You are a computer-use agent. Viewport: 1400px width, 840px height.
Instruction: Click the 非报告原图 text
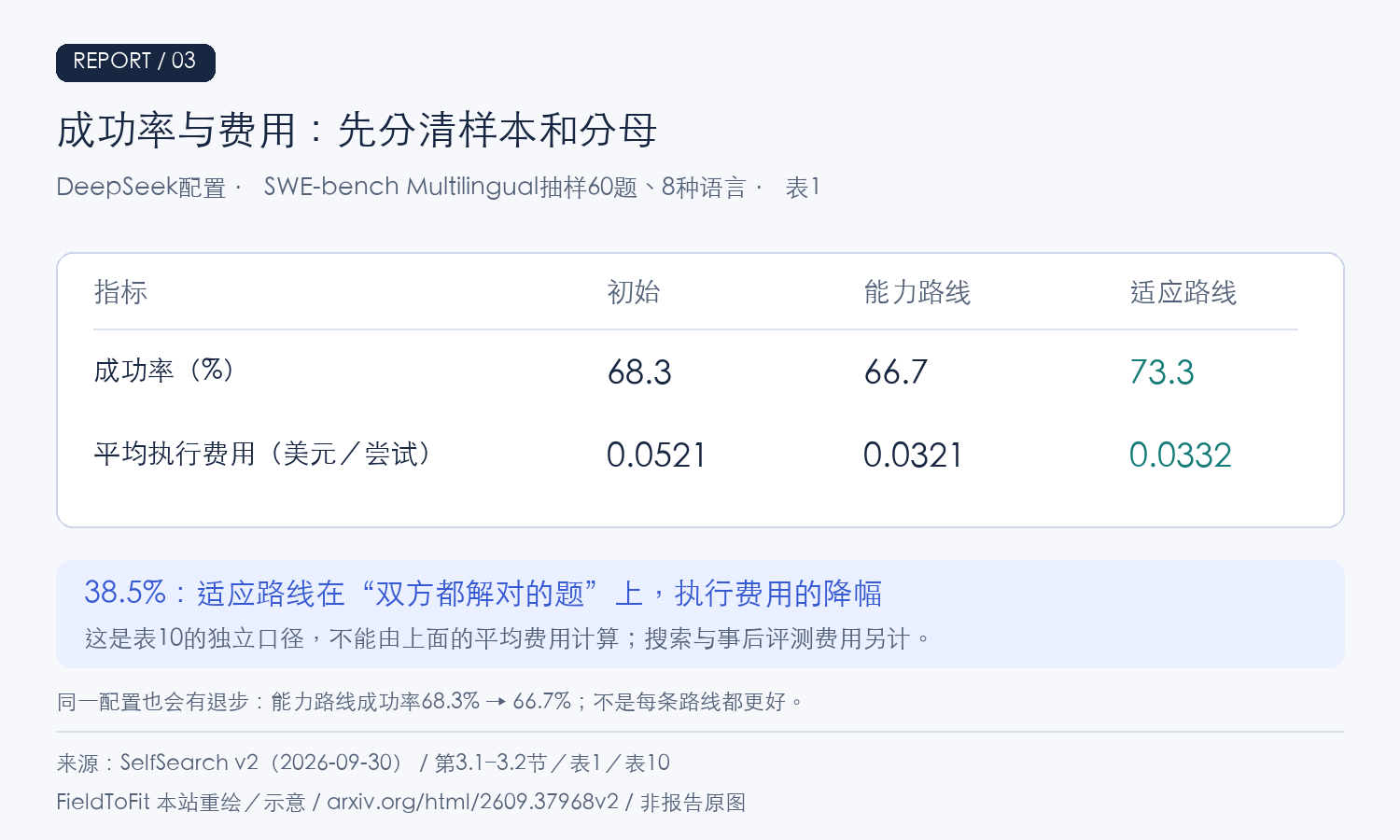(693, 802)
